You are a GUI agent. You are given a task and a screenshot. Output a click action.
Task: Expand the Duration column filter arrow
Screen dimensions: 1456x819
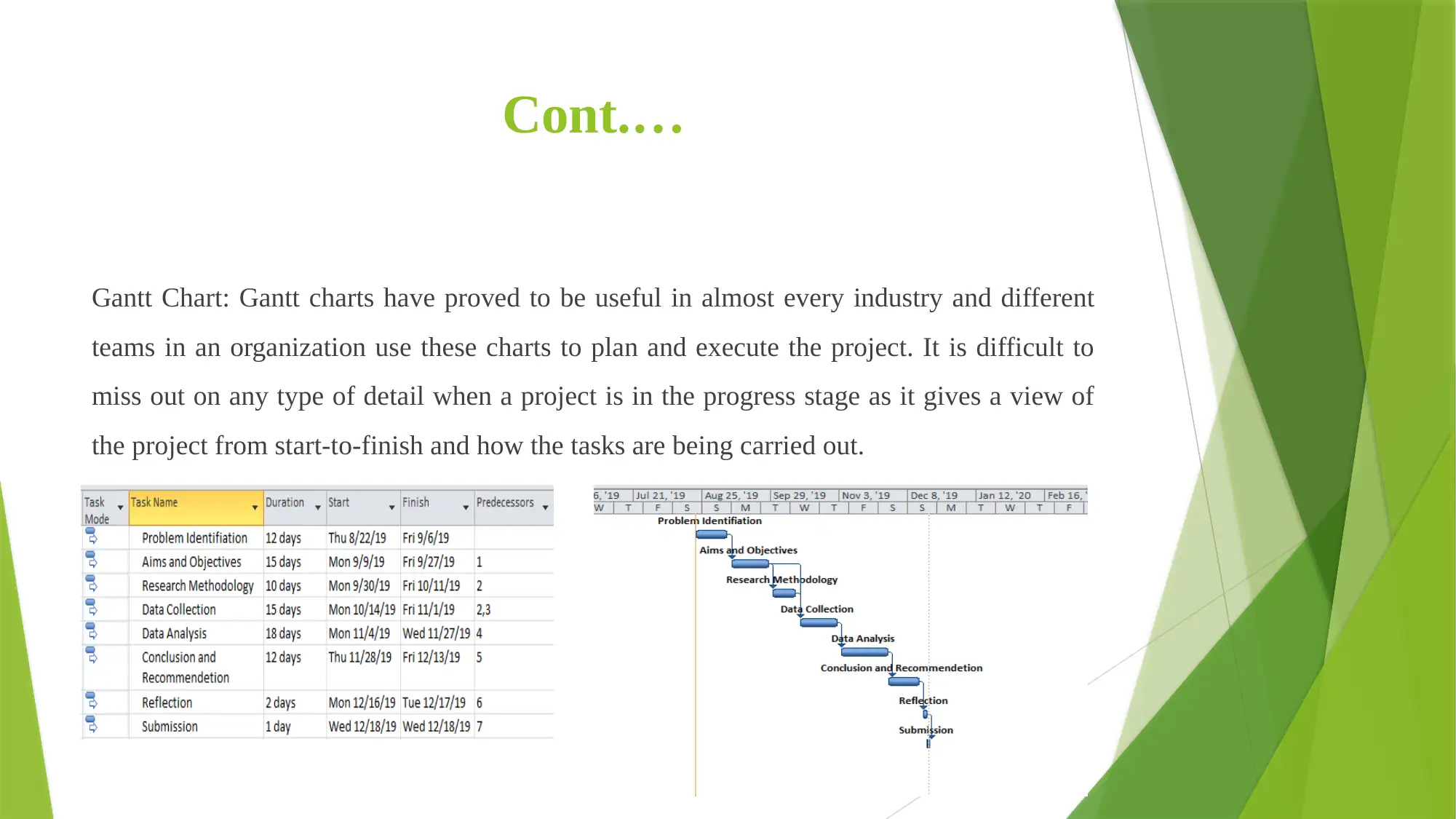318,508
